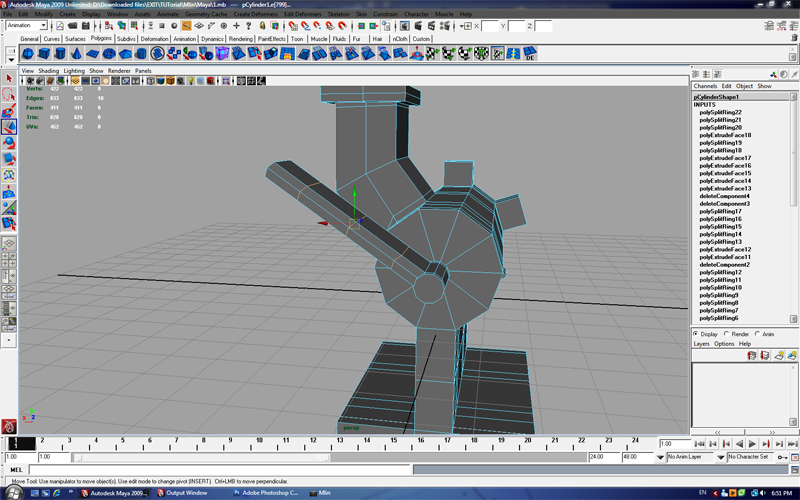This screenshot has width=800, height=500.
Task: Open the Animation menu set dropdown
Action: 27,25
